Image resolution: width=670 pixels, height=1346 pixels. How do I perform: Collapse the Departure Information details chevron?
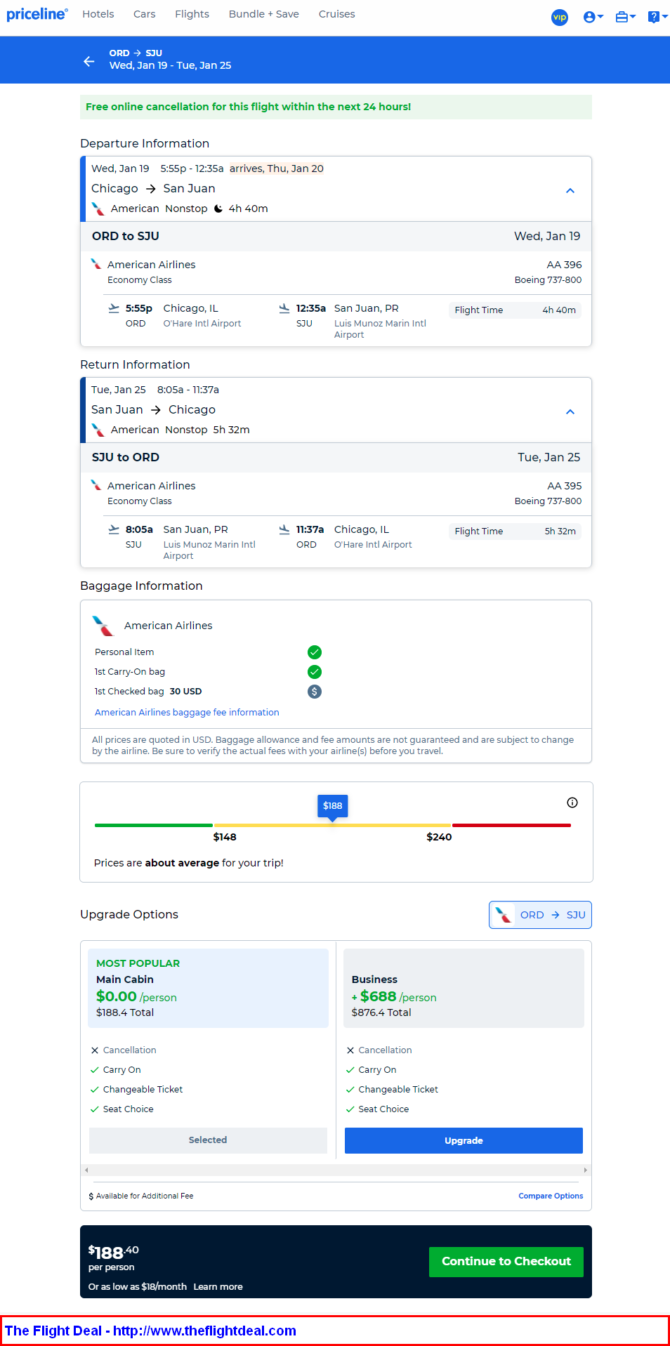tap(570, 190)
